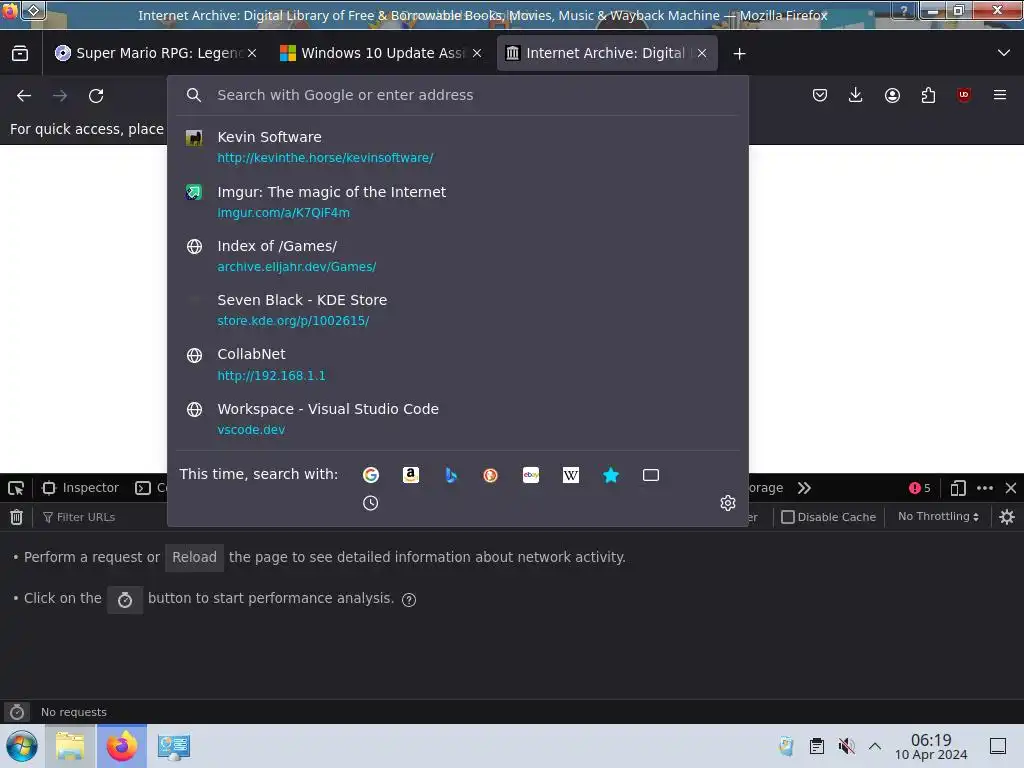The image size is (1024, 768).
Task: Close the developer tools panel
Action: pyautogui.click(x=1011, y=488)
